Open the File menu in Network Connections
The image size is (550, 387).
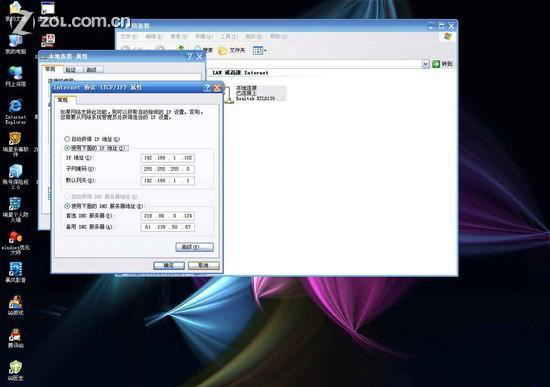pos(129,36)
